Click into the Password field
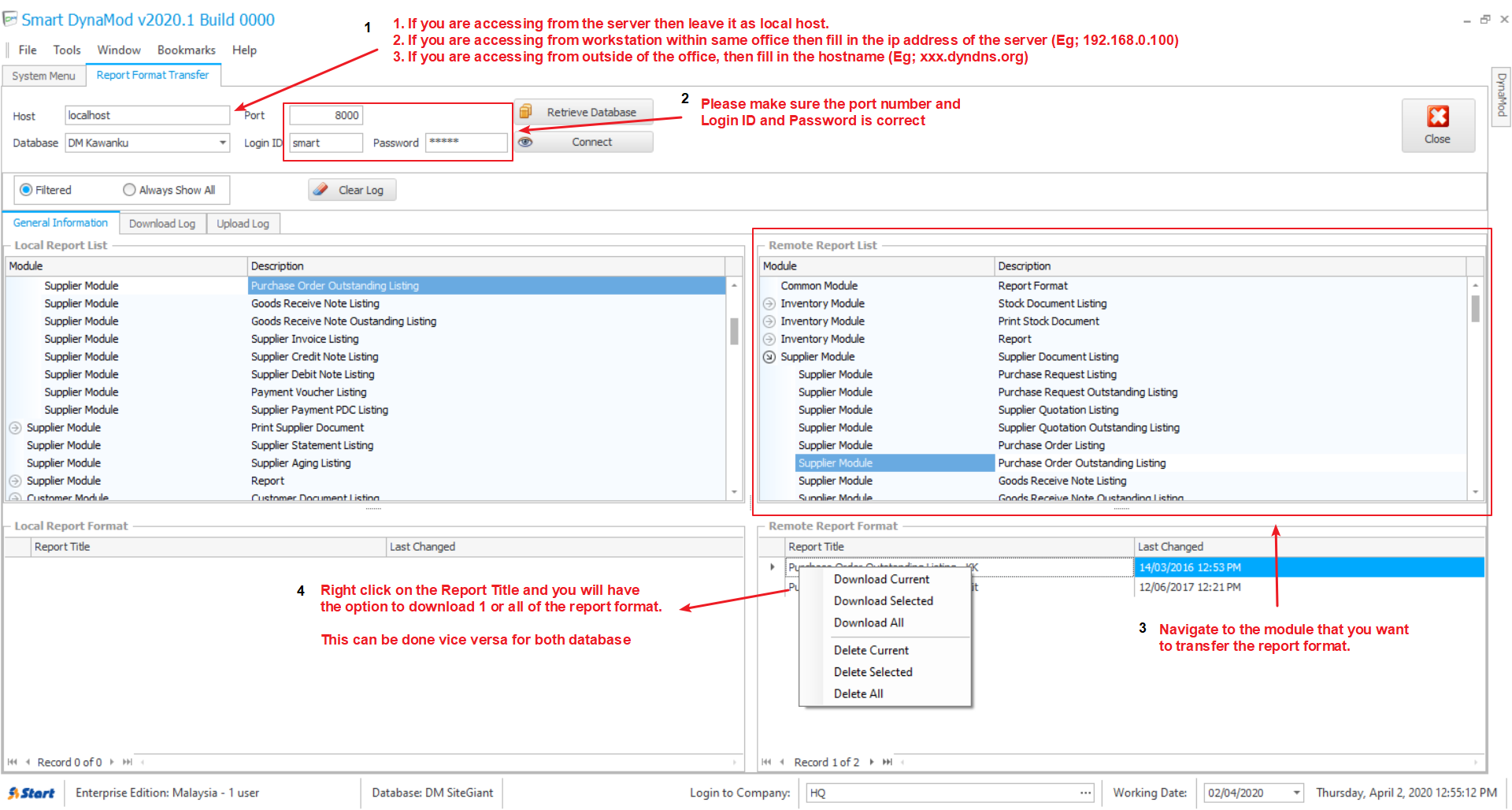The height and width of the screenshot is (810, 1512). (x=467, y=143)
